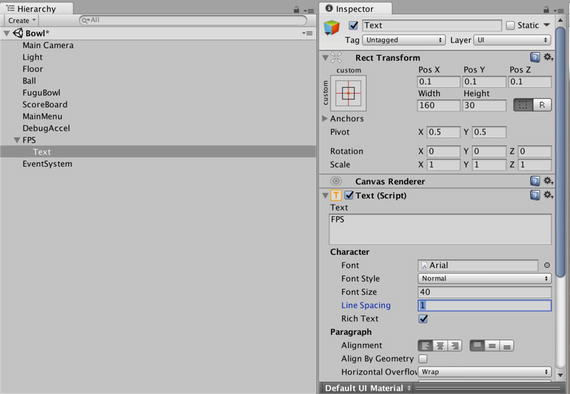Click the Canvas Renderer component icon

tap(336, 181)
